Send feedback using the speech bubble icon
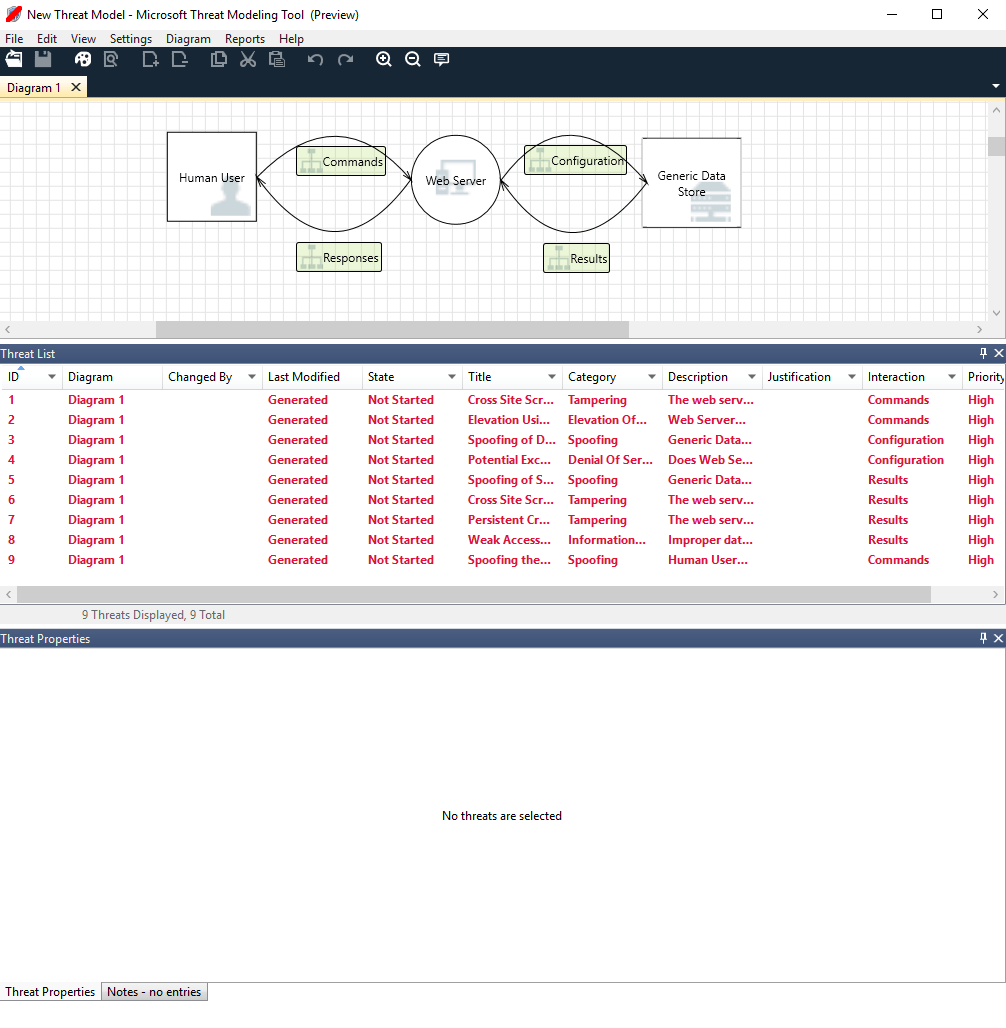Viewport: 1006px width, 1028px height. 441,59
